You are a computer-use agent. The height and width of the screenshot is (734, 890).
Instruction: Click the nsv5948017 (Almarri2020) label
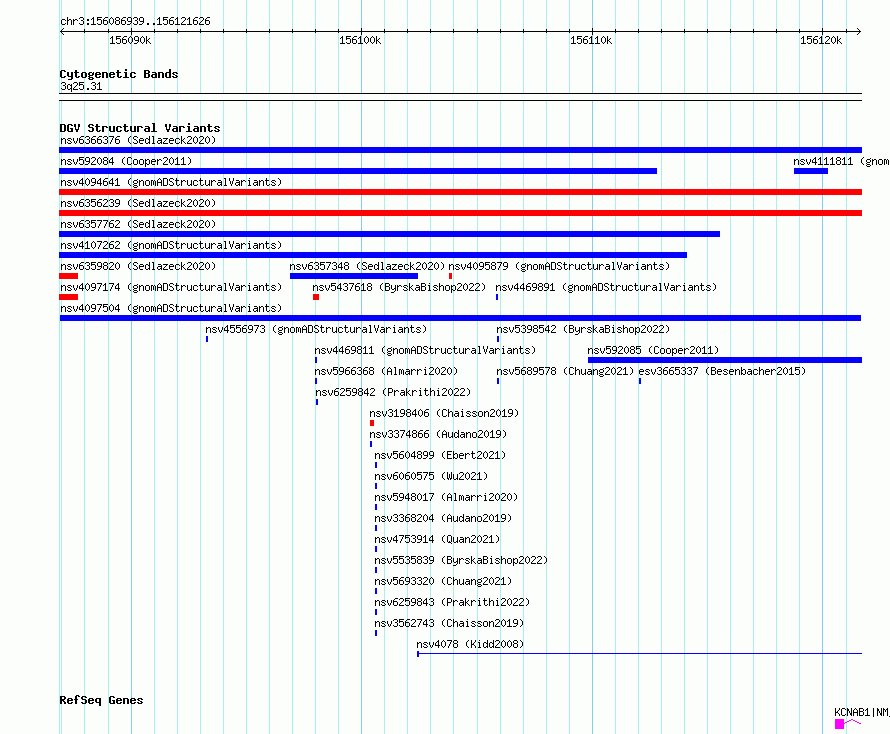(x=446, y=497)
